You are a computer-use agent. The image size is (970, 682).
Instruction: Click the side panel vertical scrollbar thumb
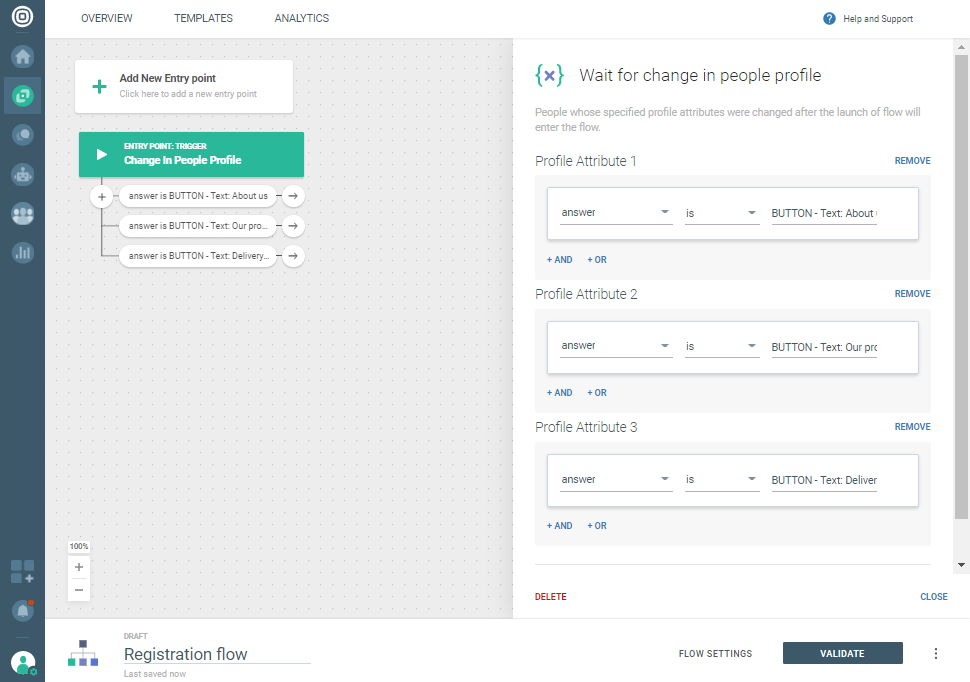[x=961, y=287]
